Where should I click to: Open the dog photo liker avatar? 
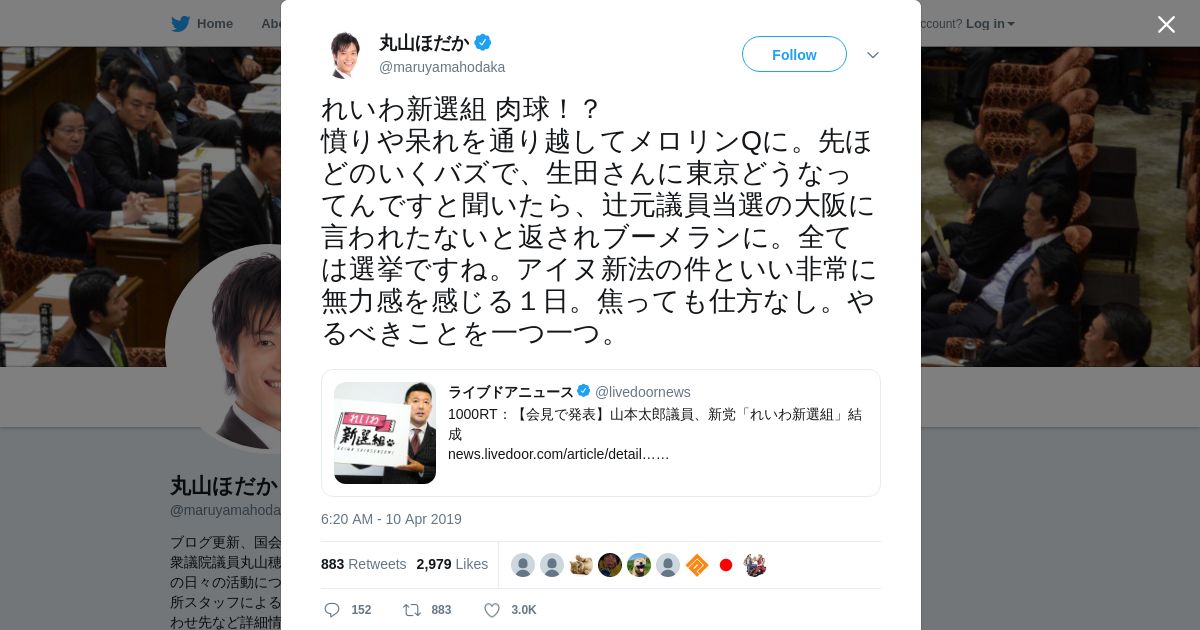(x=639, y=565)
